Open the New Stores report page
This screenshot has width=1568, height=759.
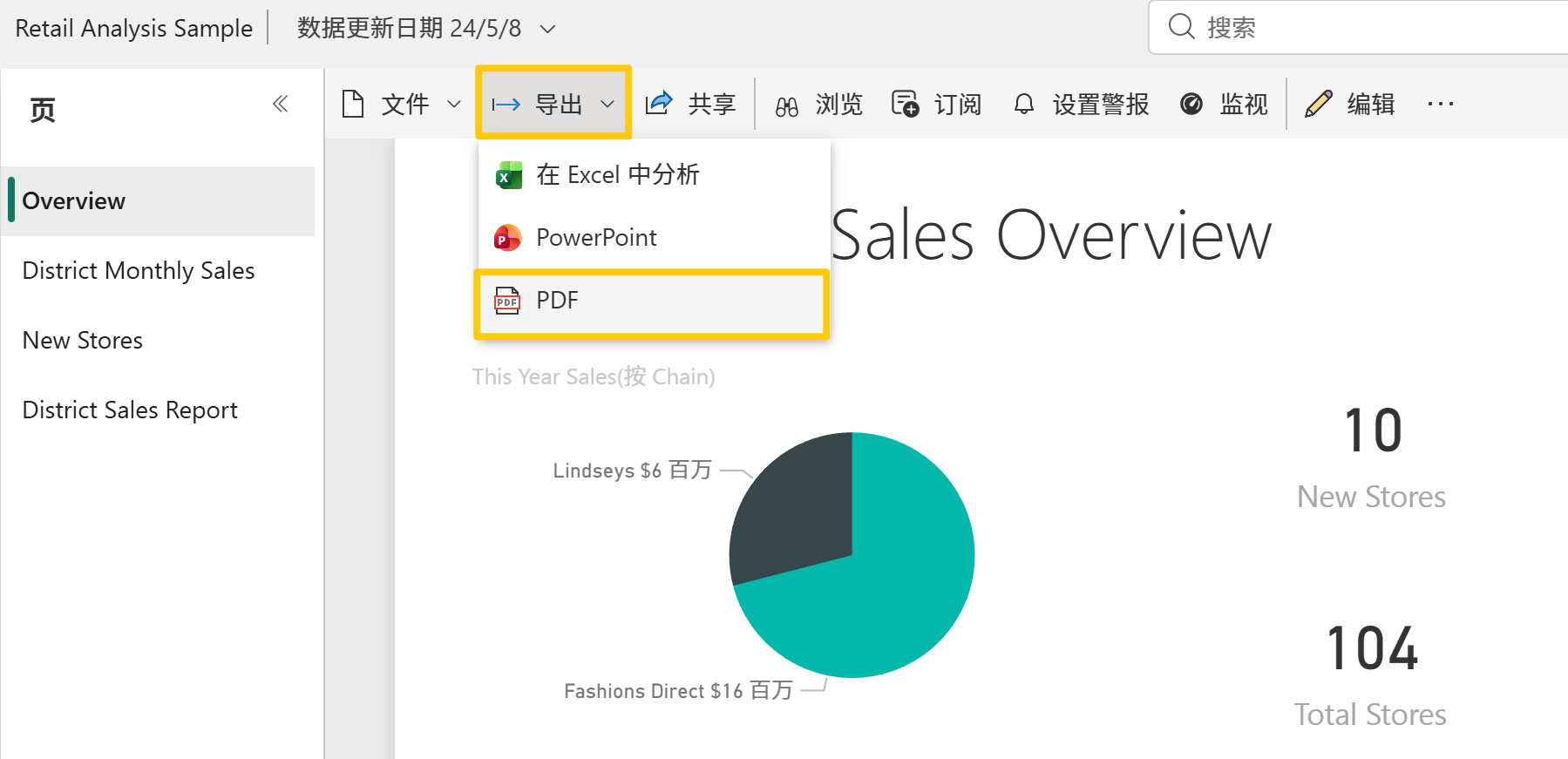82,340
